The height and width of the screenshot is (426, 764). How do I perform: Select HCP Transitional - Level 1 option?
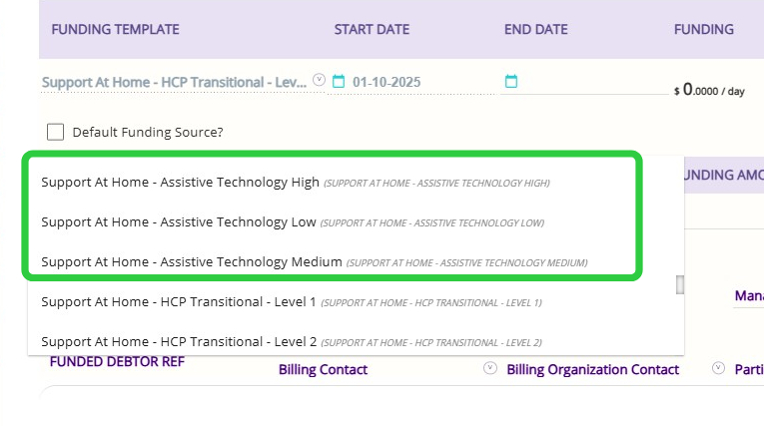(x=178, y=301)
